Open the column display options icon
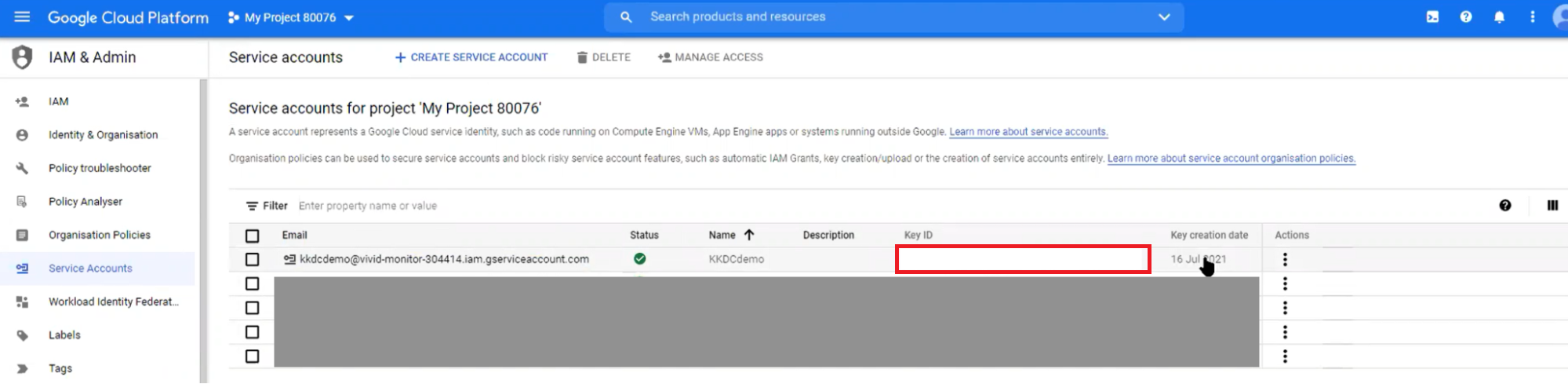 [x=1552, y=206]
